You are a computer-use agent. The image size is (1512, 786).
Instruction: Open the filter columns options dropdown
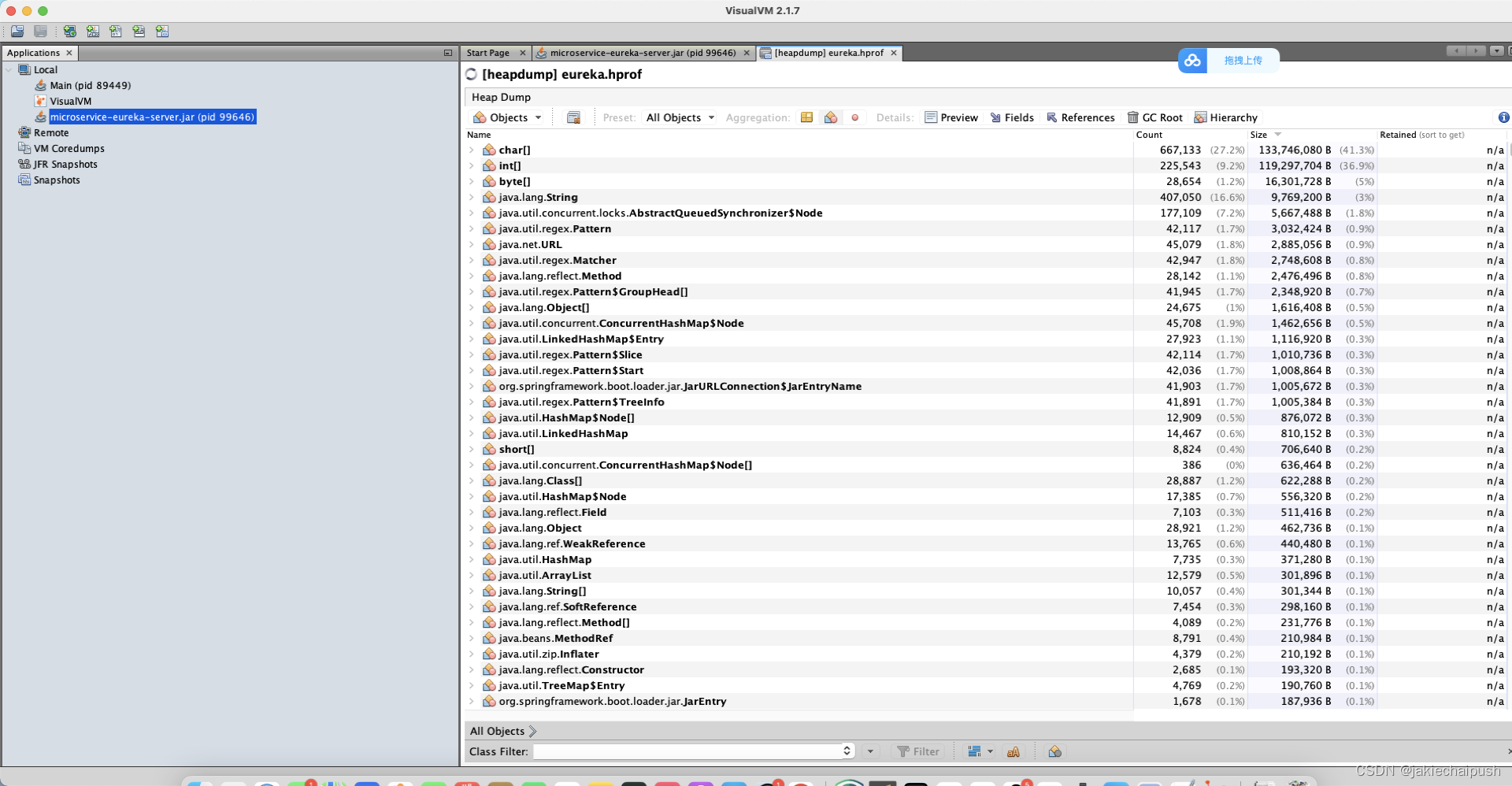tap(980, 752)
